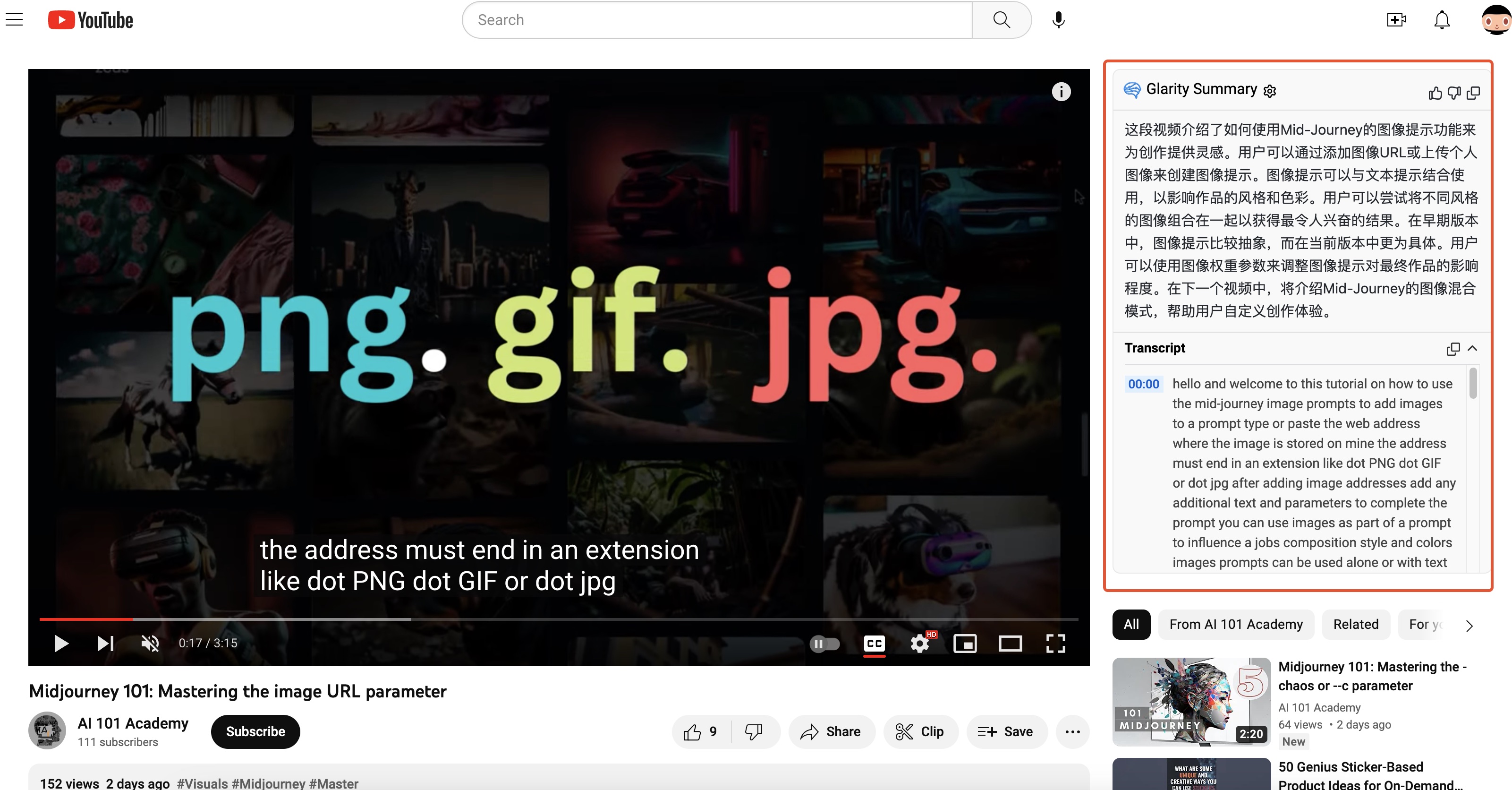1512x790 pixels.
Task: Subscribe to AI 101 Academy
Action: 255,731
